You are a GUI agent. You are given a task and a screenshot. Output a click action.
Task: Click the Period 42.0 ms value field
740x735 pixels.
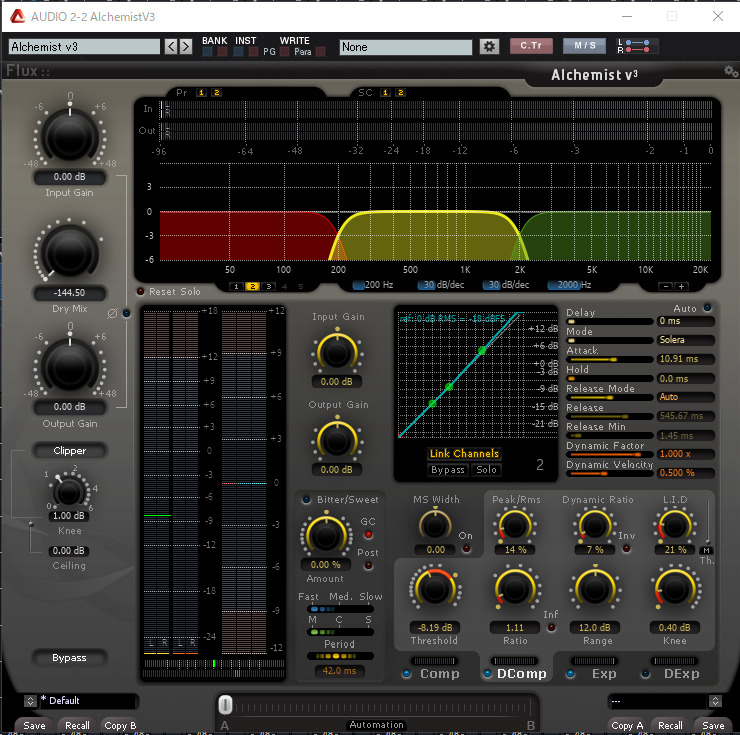point(339,671)
